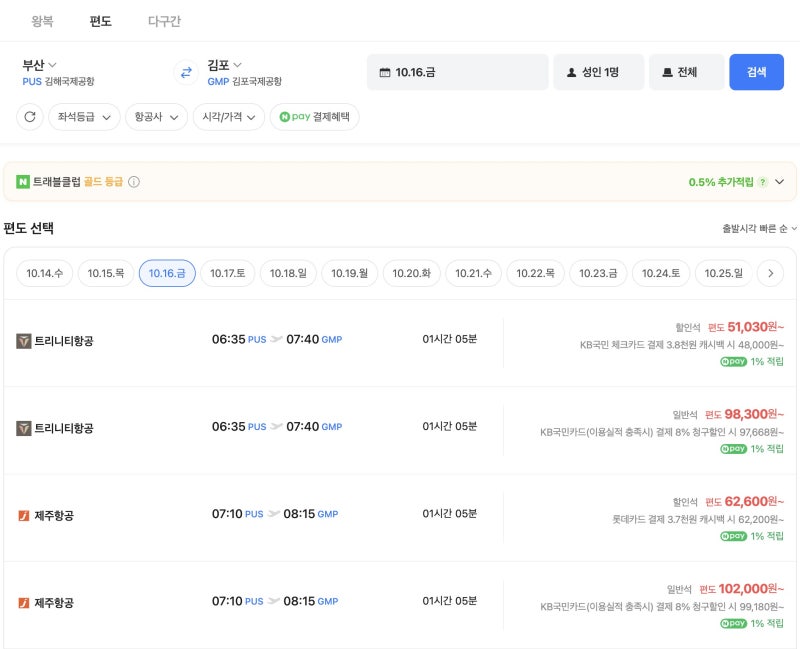Click PUS 김해국제공항 text
Image resolution: width=800 pixels, height=649 pixels.
[x=58, y=82]
